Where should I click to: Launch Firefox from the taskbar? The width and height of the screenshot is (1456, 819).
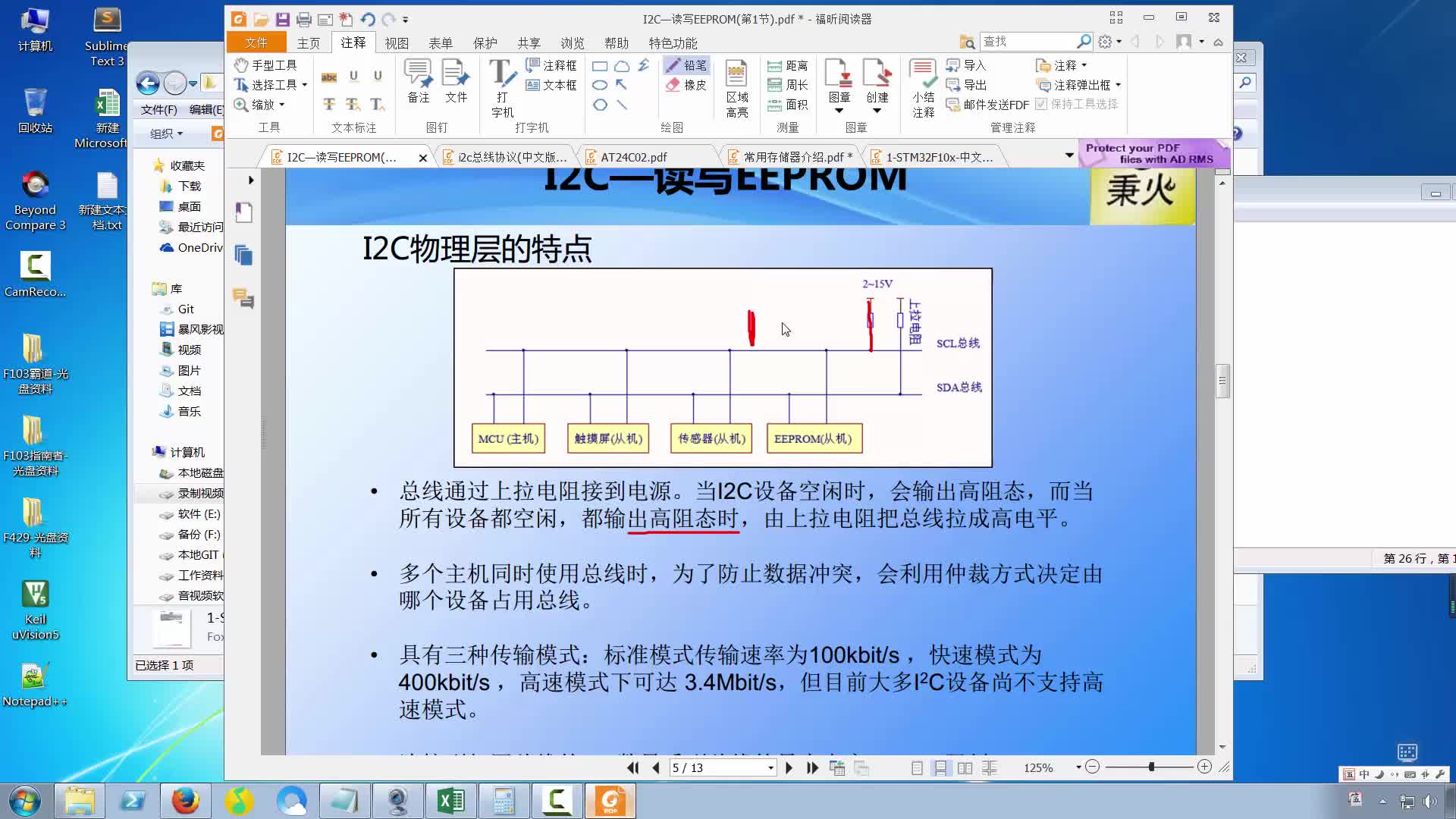point(185,800)
